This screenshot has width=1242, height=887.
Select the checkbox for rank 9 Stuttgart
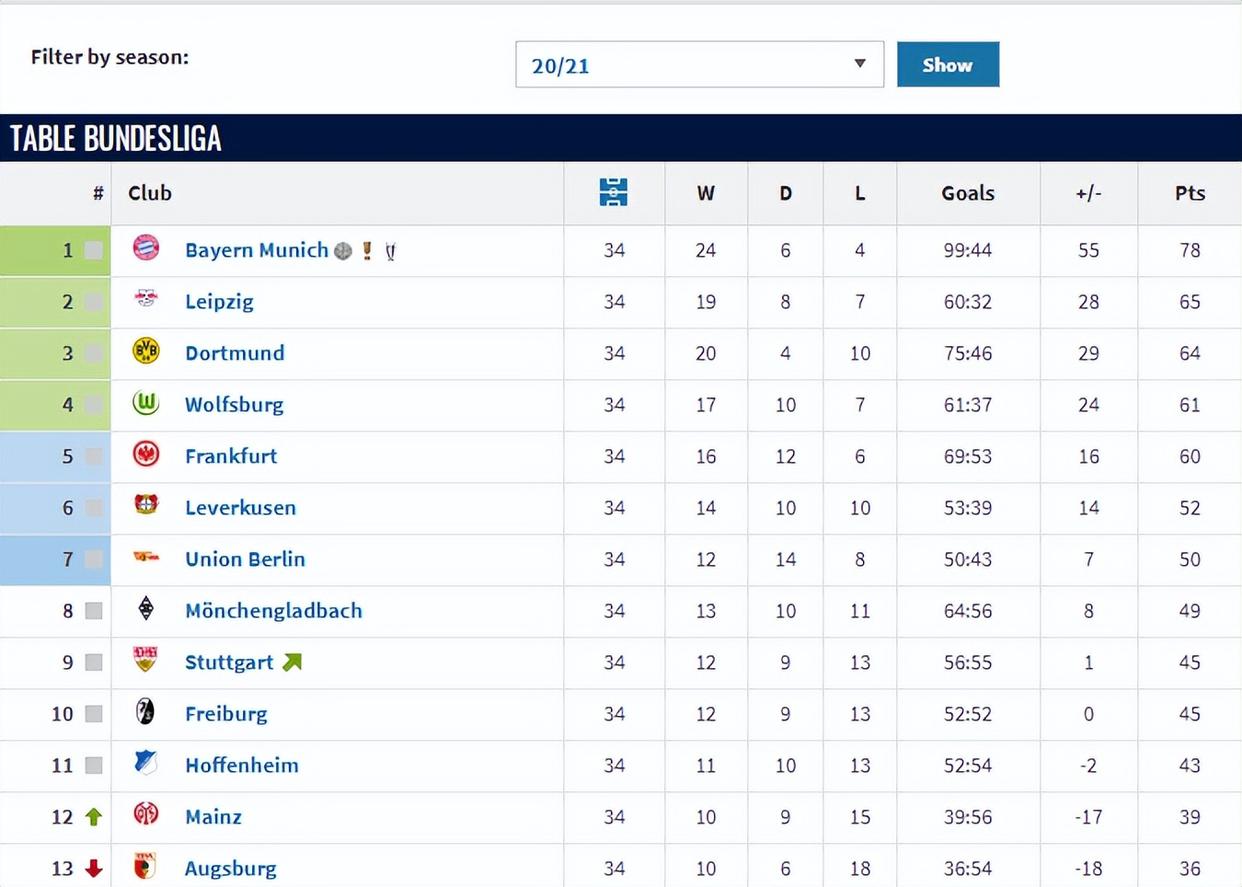94,662
